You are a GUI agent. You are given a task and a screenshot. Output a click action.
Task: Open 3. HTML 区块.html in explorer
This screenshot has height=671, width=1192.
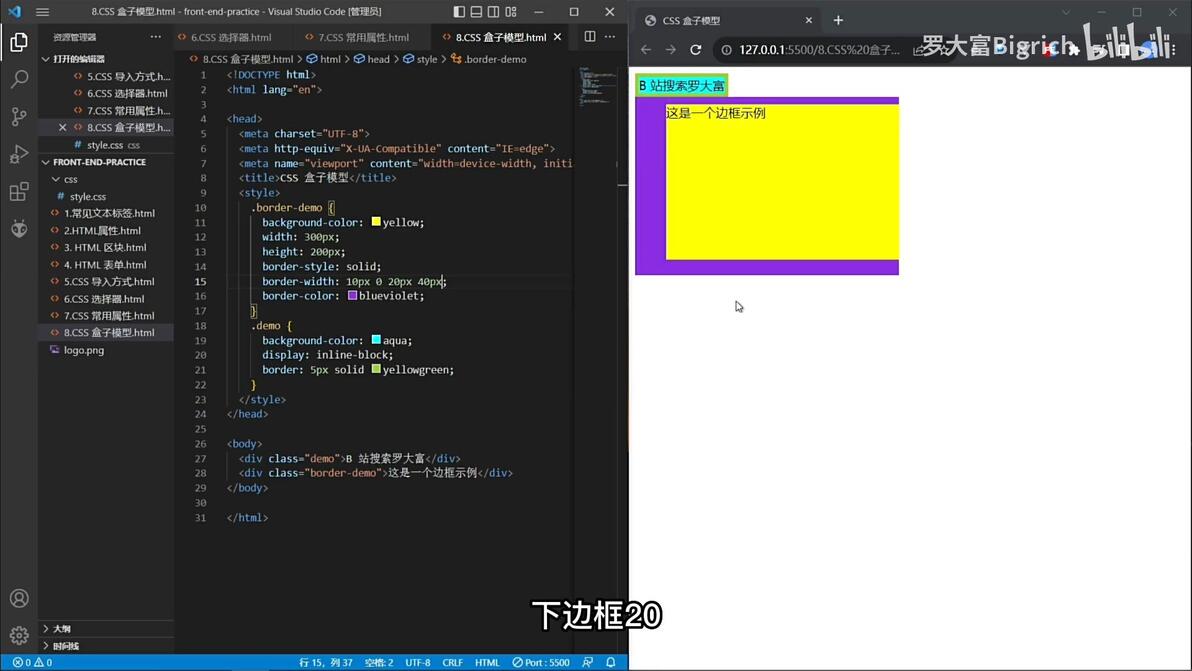tap(105, 248)
